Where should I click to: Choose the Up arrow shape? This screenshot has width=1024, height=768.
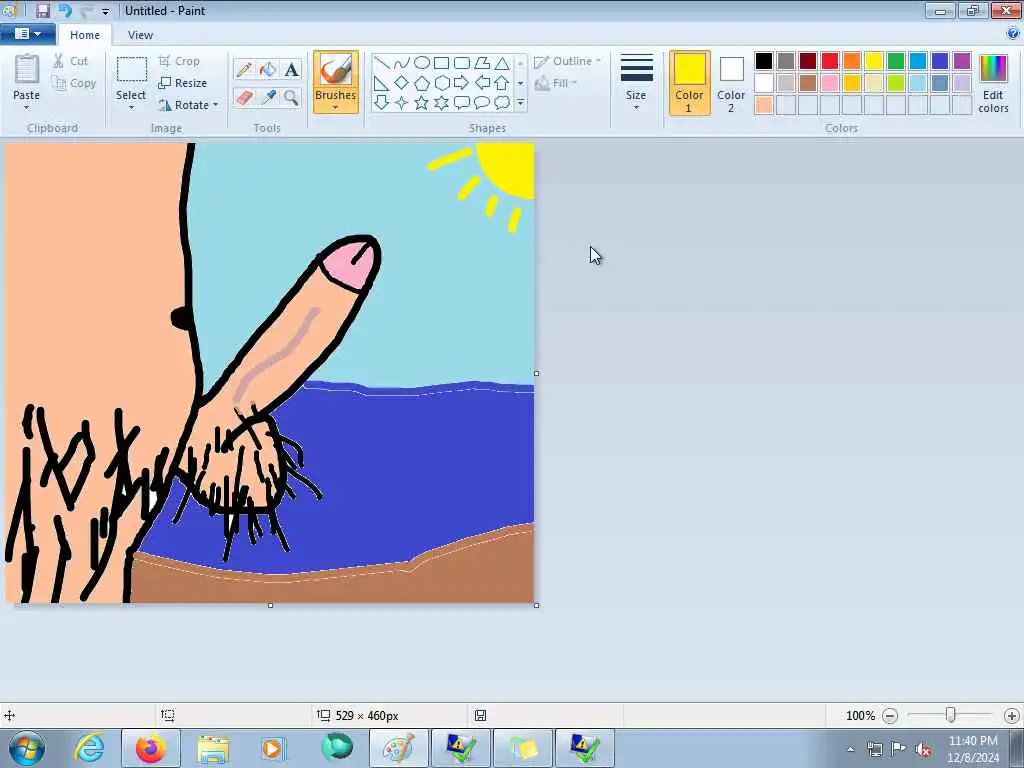(502, 83)
